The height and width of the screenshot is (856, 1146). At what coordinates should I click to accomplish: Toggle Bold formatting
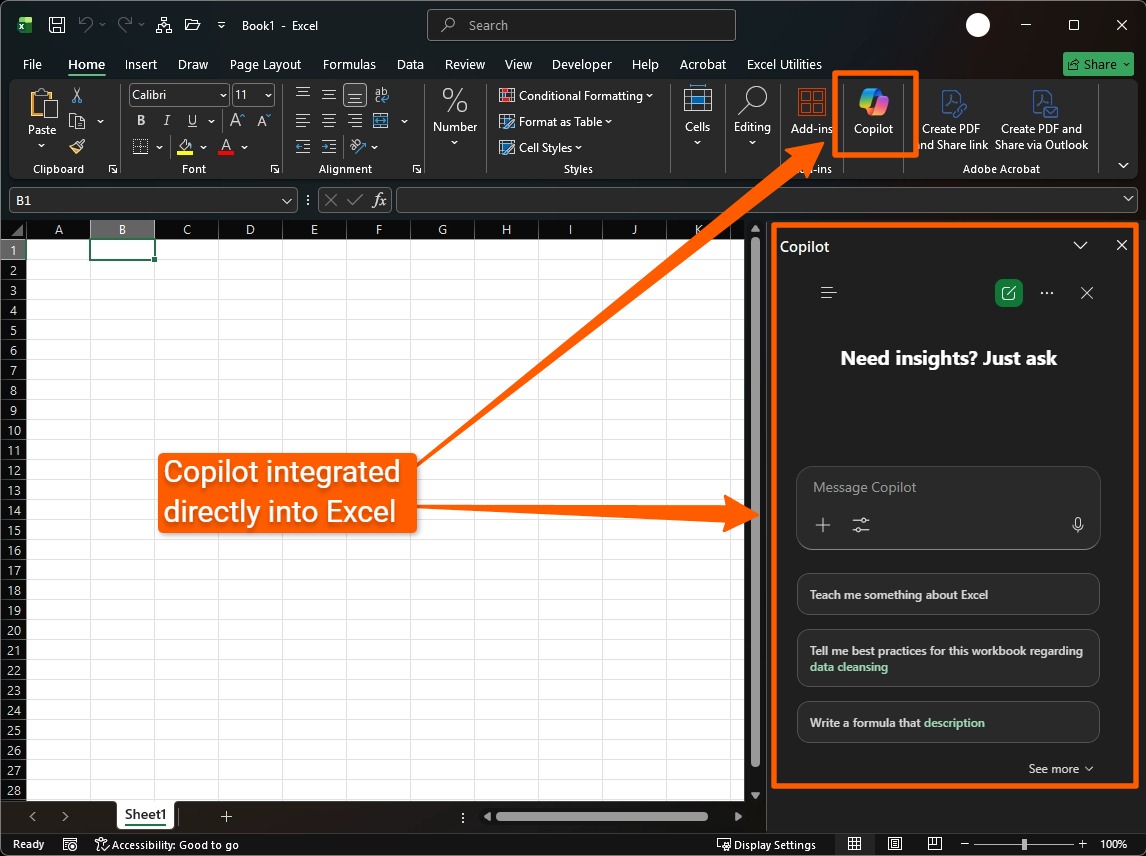point(140,121)
